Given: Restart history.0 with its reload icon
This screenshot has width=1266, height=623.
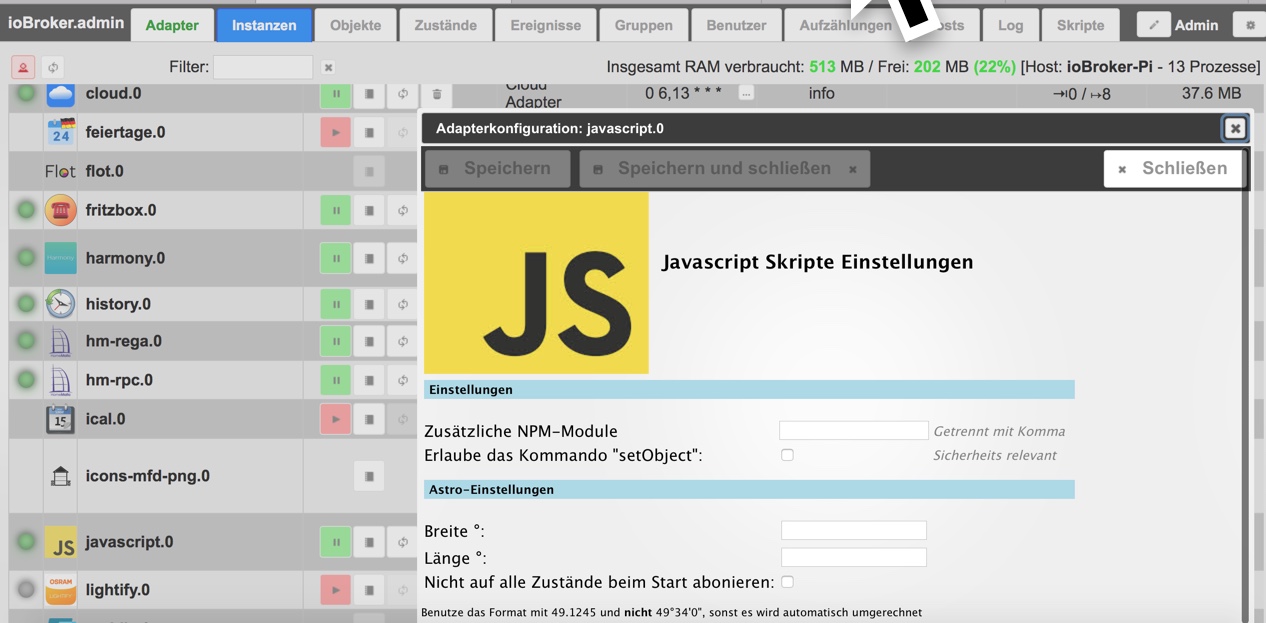Looking at the screenshot, I should point(402,304).
